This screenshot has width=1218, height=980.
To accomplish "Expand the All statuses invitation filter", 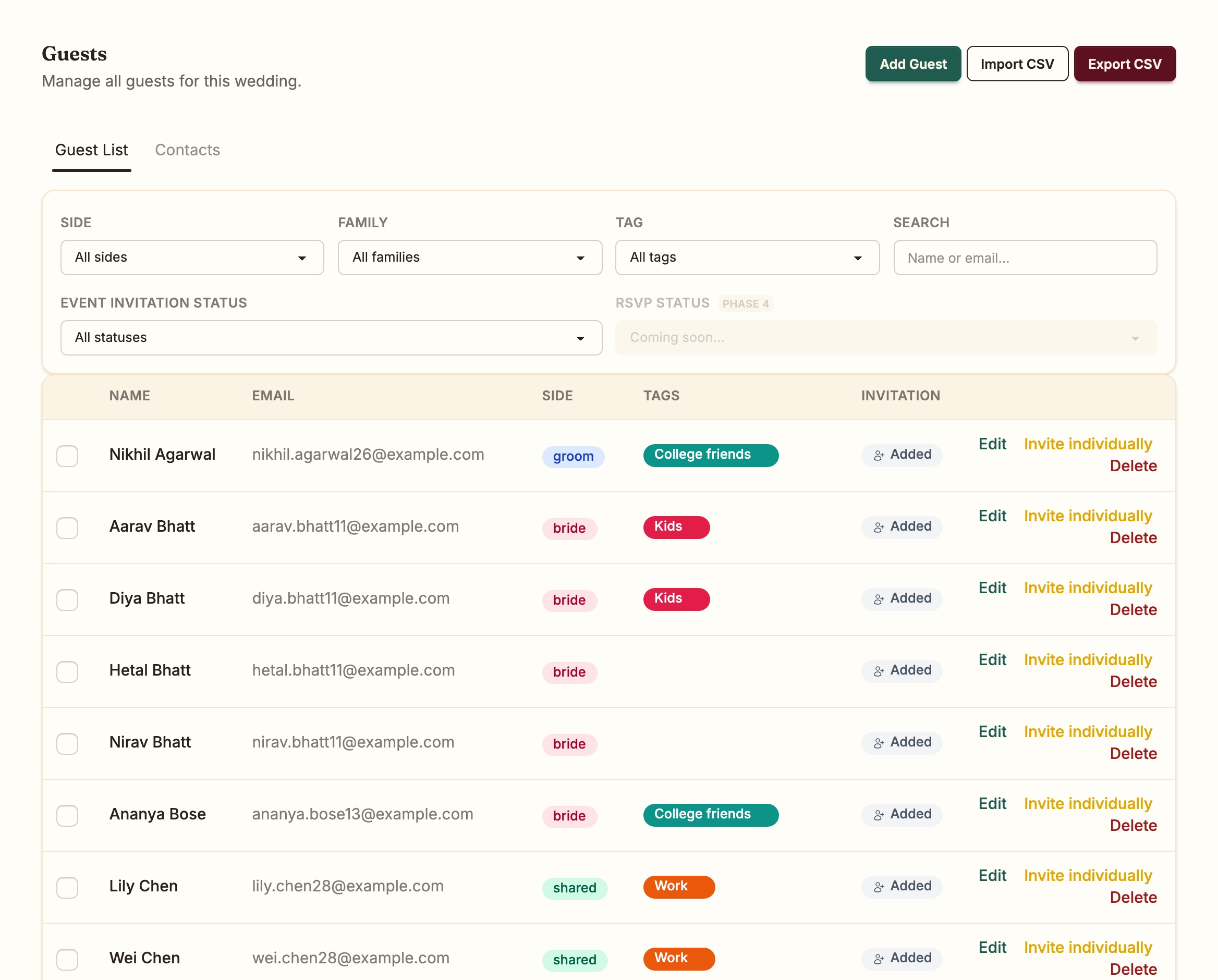I will (331, 338).
